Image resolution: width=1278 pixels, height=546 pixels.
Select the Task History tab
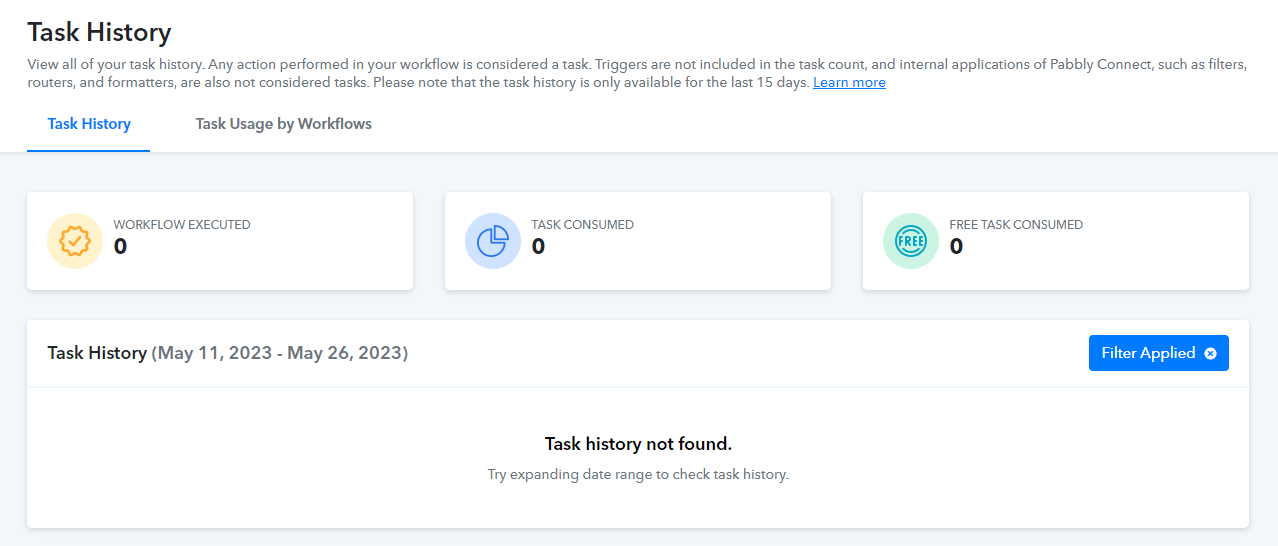[x=89, y=124]
